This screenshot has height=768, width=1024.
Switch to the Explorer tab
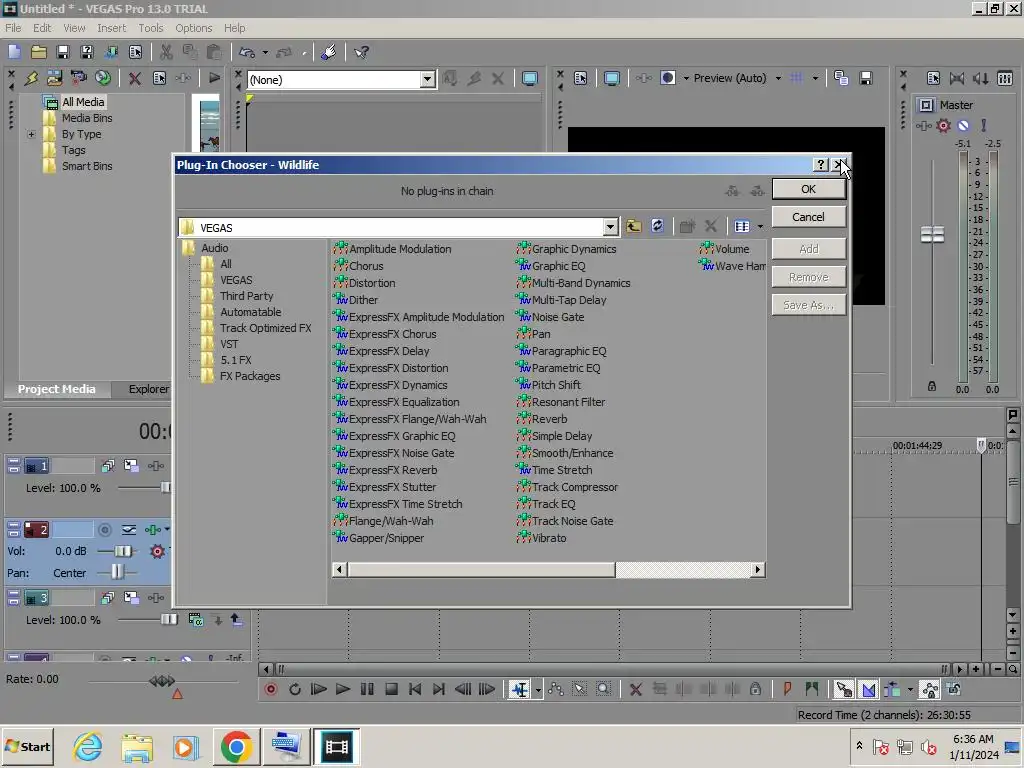[148, 389]
